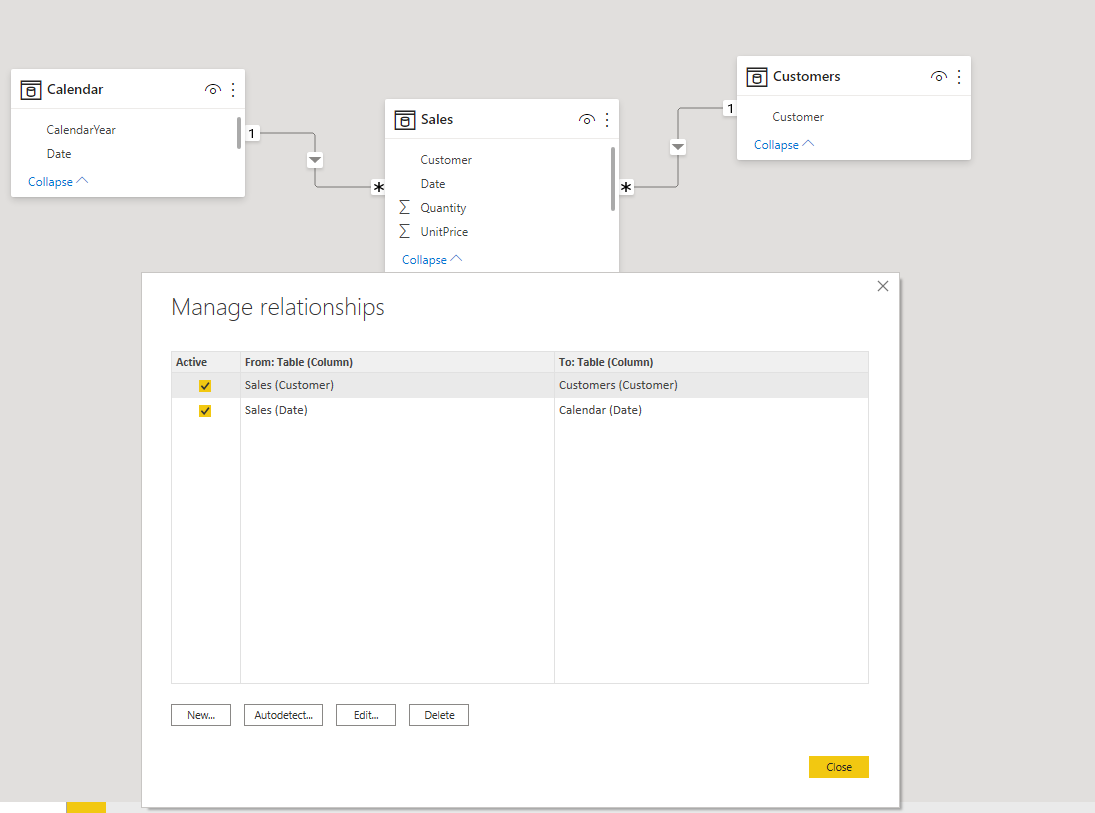Viewport: 1095px width, 813px height.
Task: Select the Calendar-to-Sales relationship direction arrow
Action: click(x=315, y=160)
